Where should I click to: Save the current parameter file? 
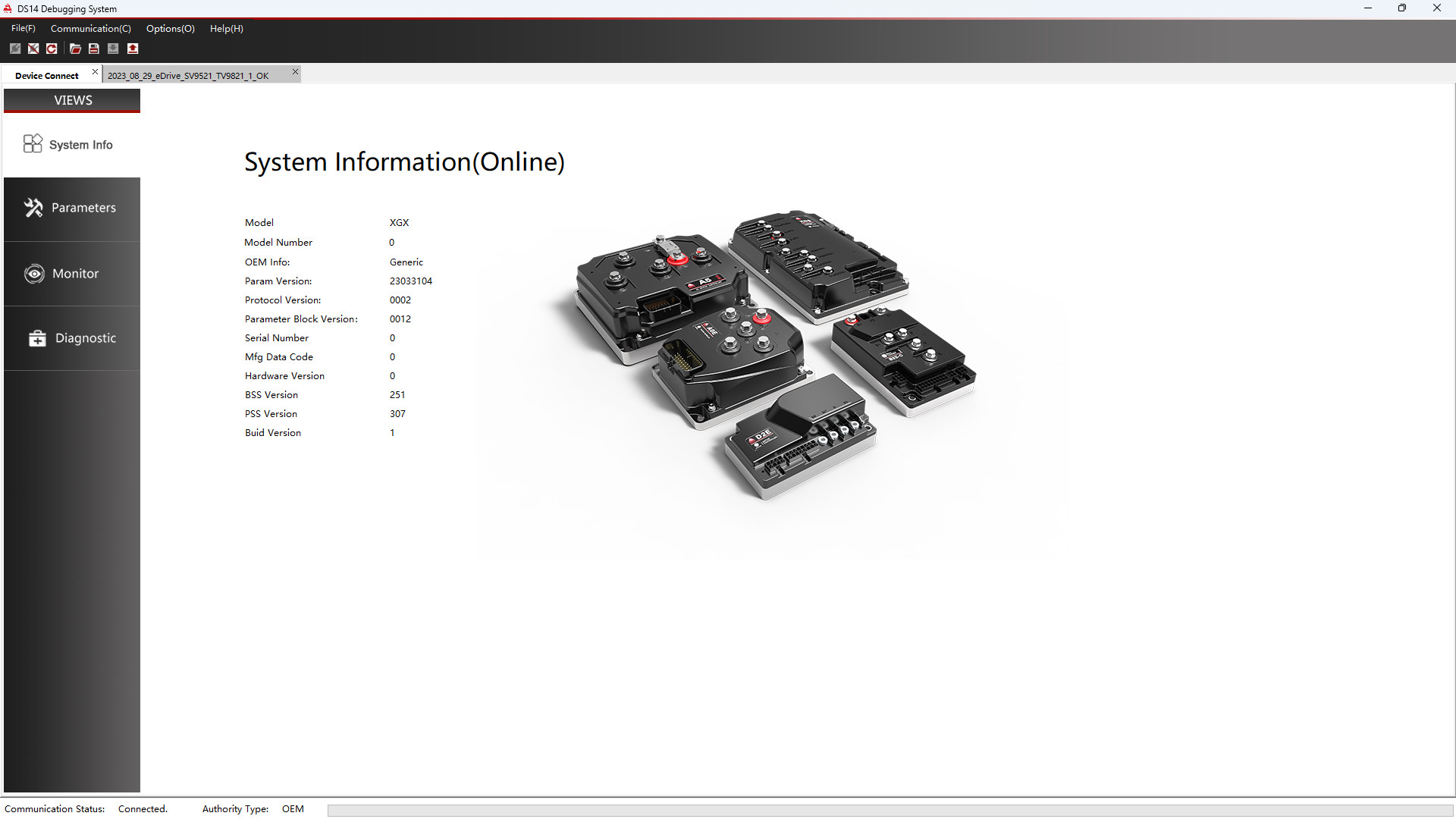pyautogui.click(x=93, y=49)
